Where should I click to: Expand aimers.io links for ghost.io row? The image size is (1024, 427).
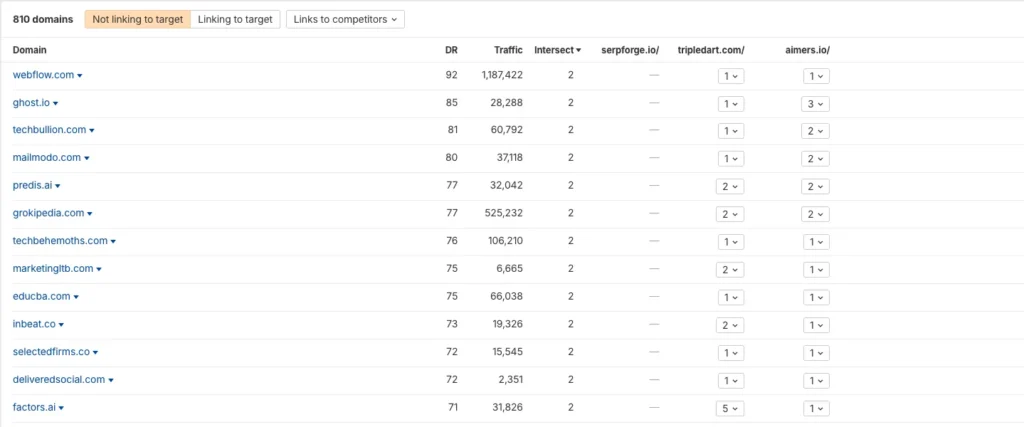click(816, 104)
